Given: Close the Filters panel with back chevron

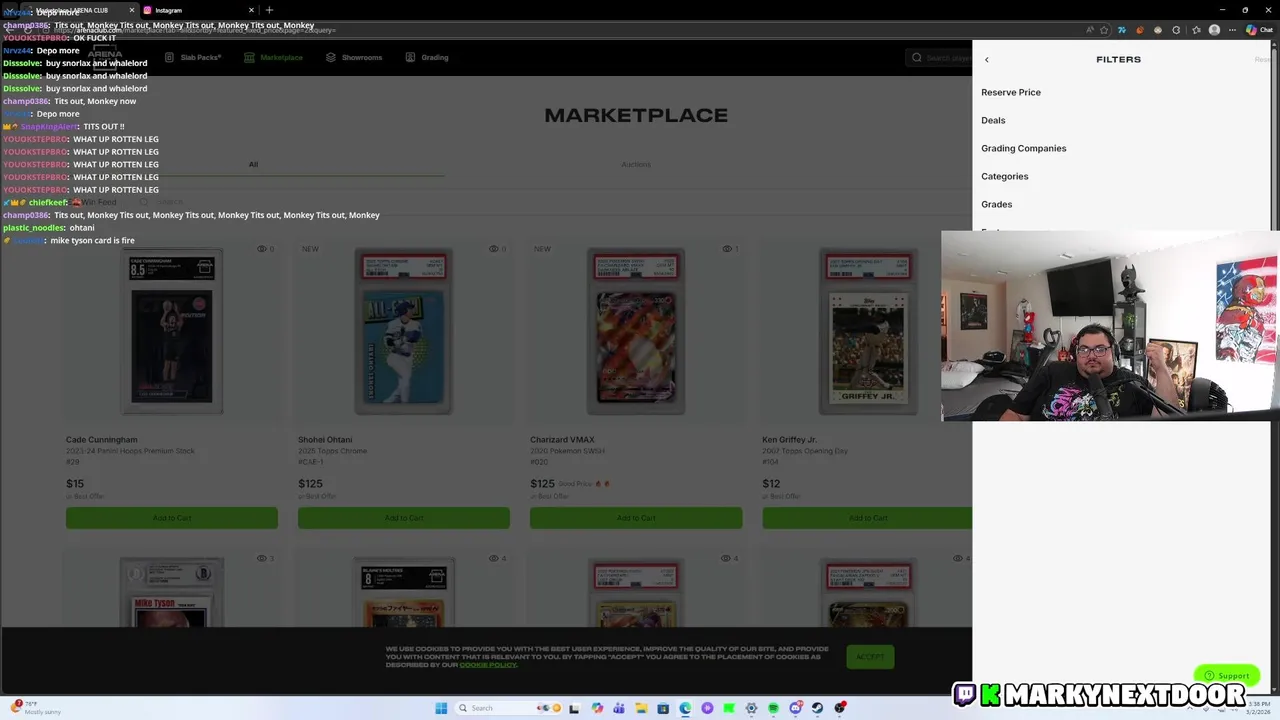Looking at the screenshot, I should click(x=986, y=60).
